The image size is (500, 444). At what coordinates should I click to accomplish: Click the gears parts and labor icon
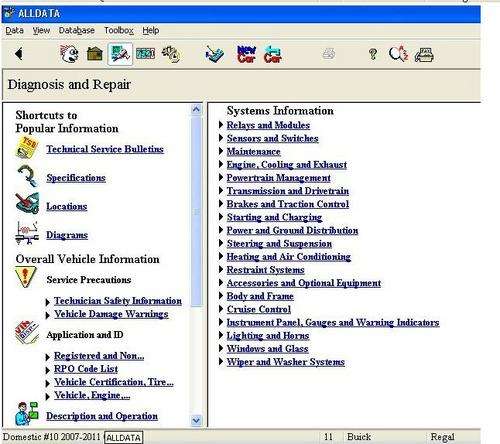click(171, 54)
